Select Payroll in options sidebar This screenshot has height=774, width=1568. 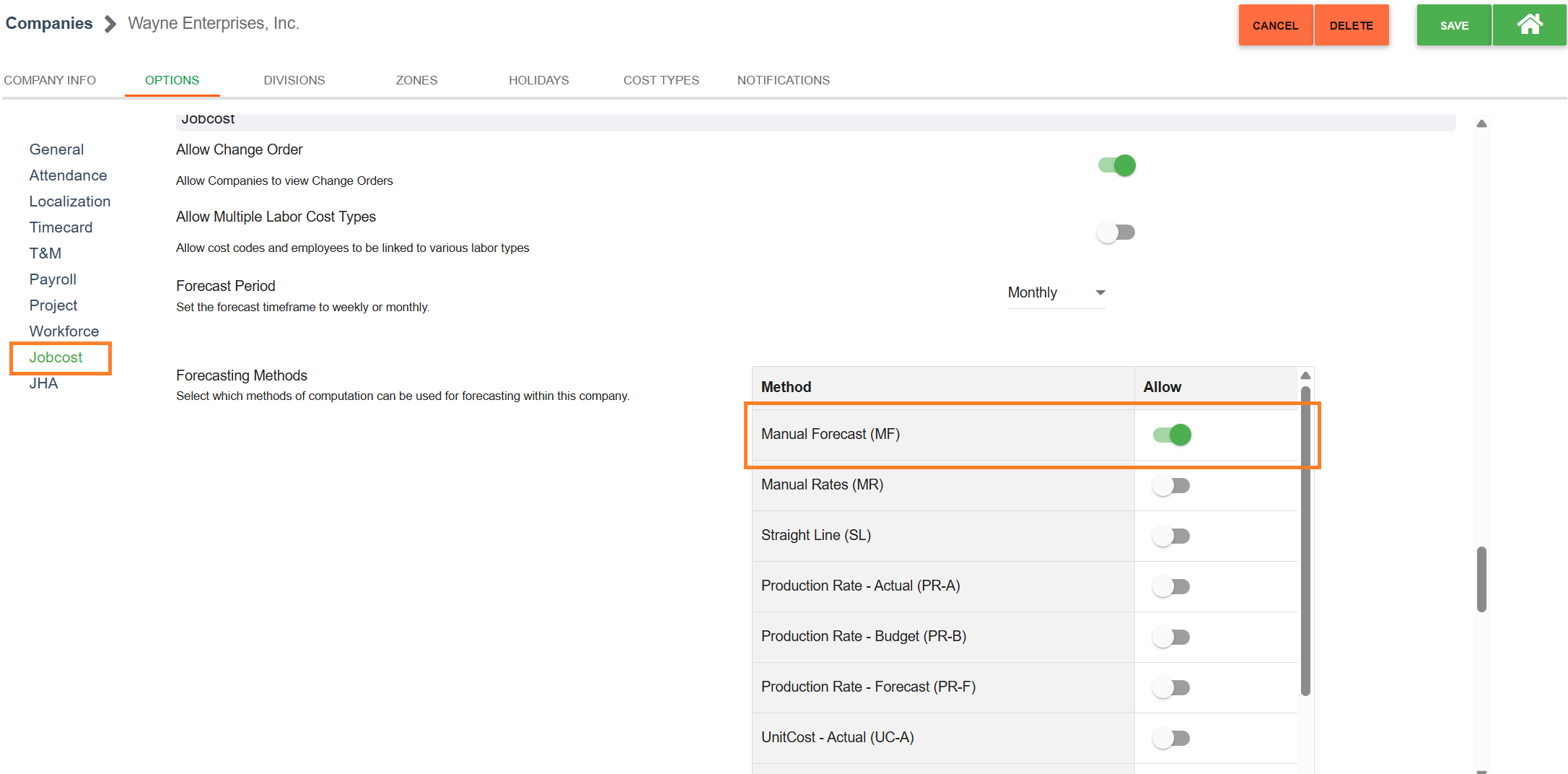53,279
